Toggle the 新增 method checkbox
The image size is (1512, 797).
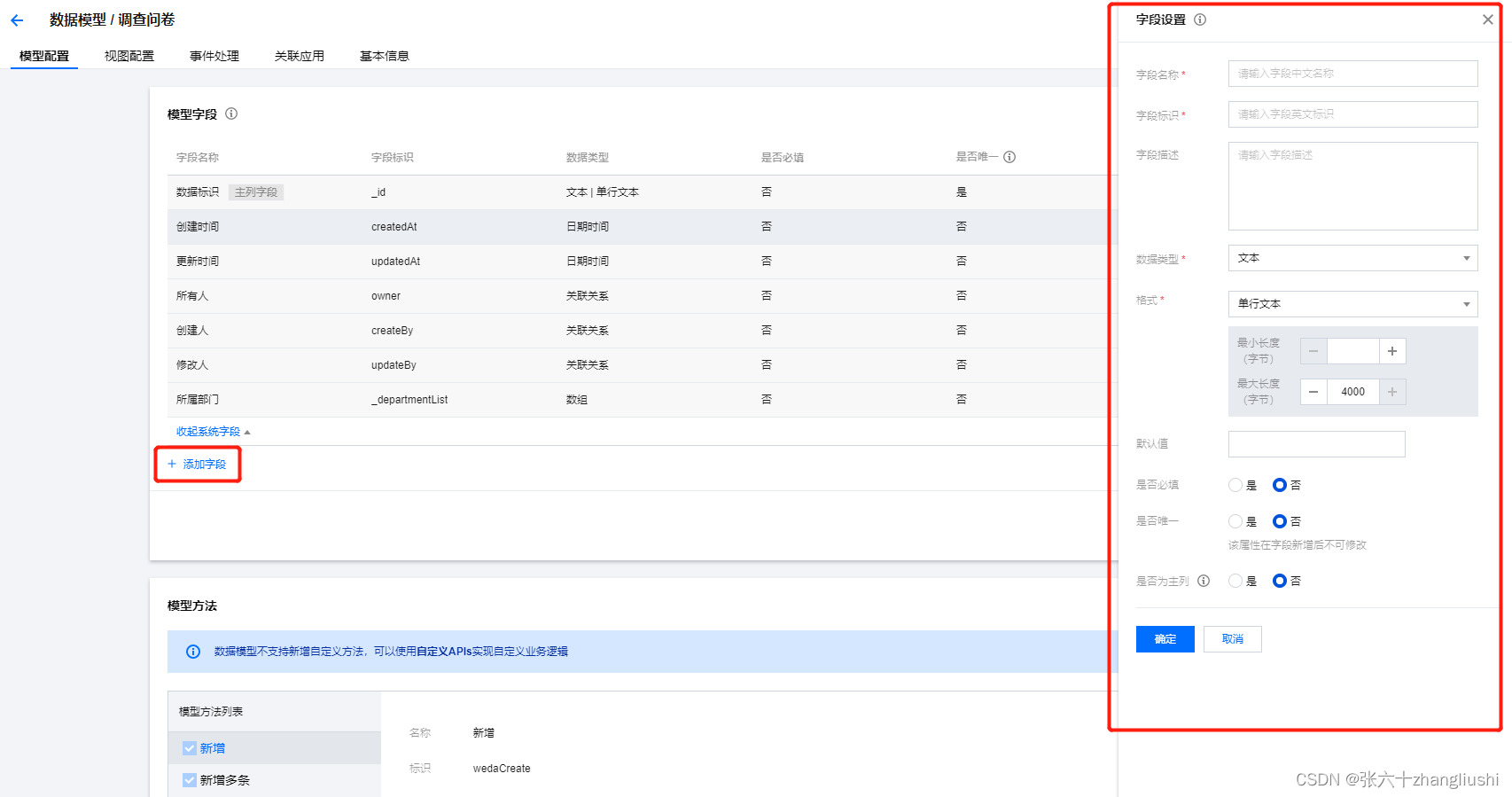[190, 748]
